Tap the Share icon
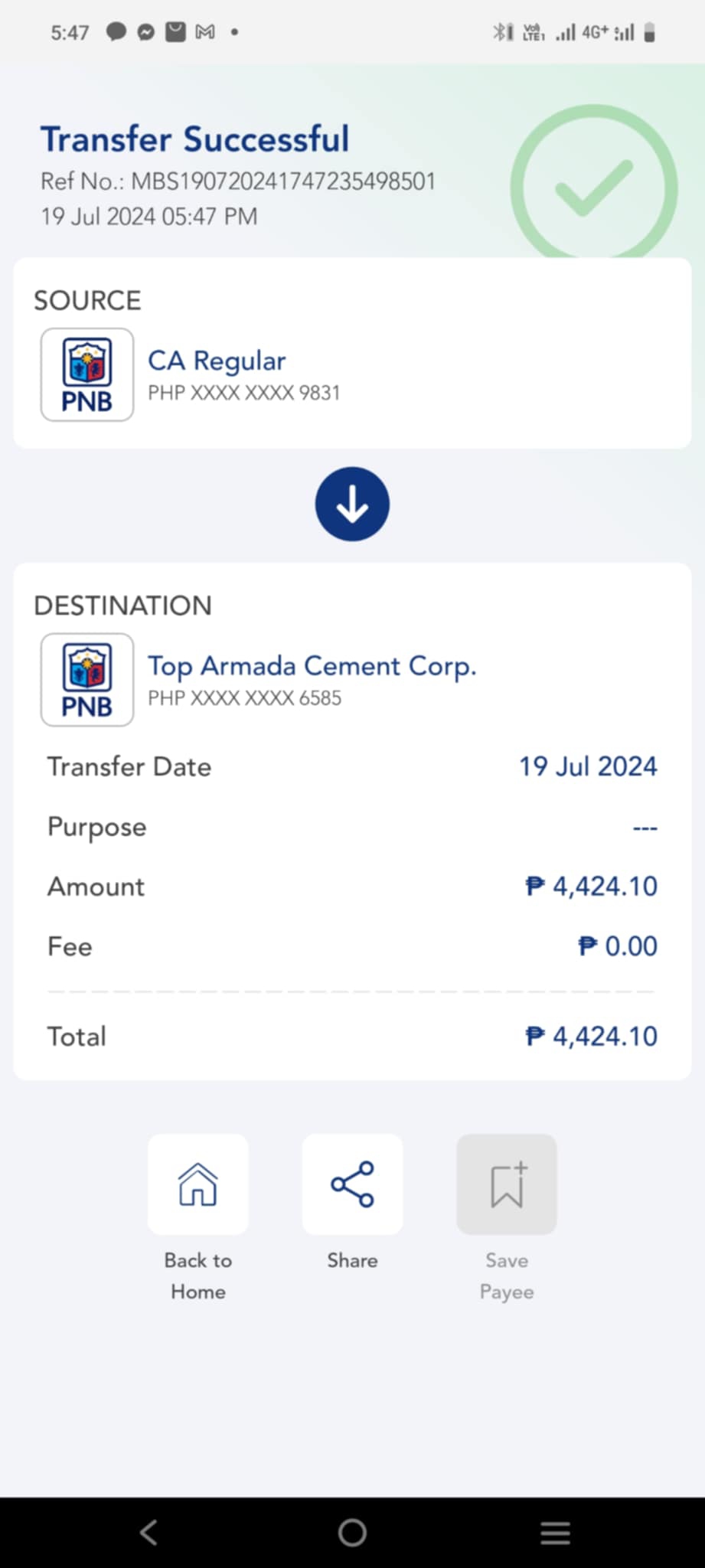The width and height of the screenshot is (705, 1568). [352, 1184]
